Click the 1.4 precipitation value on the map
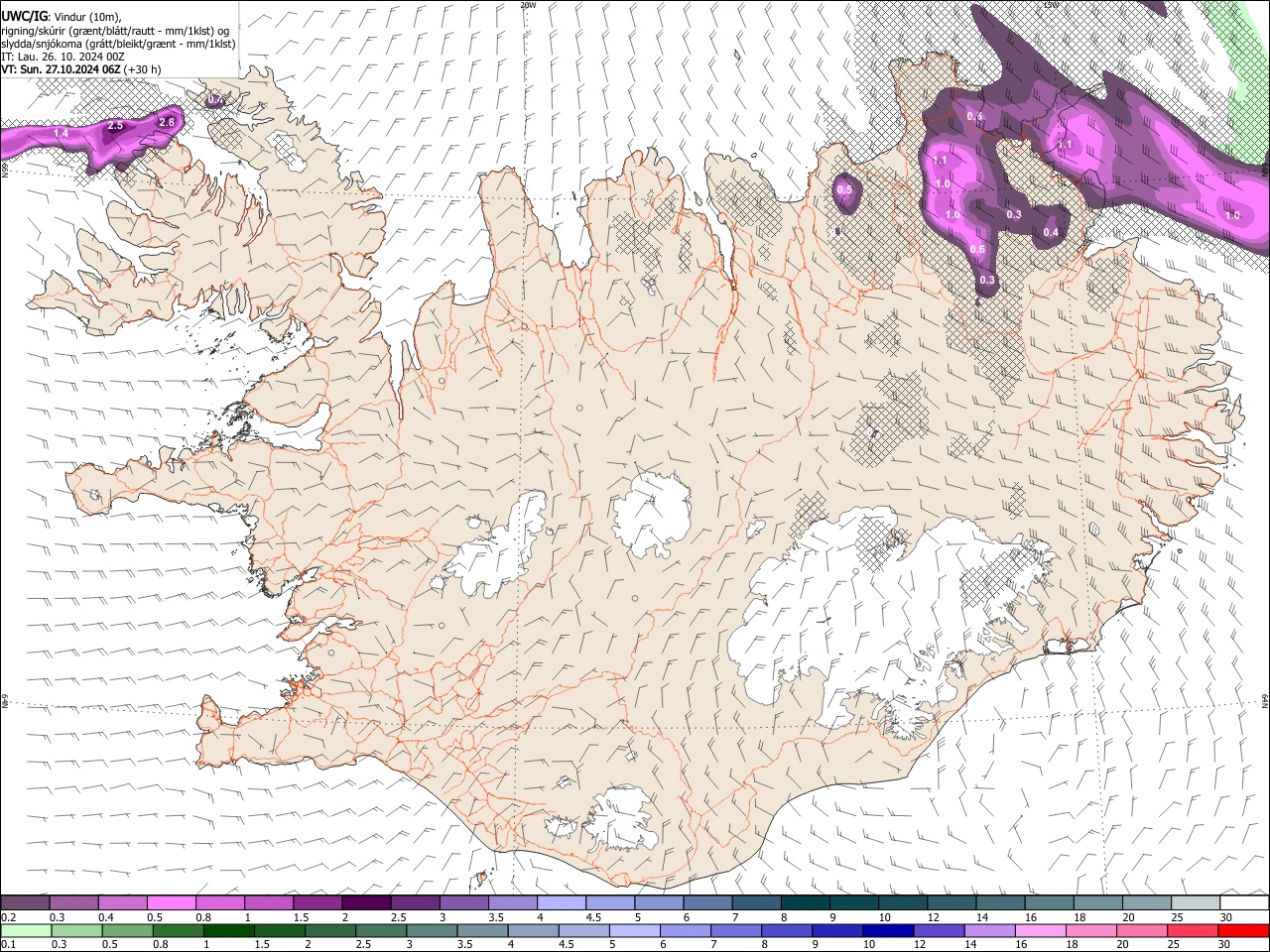This screenshot has width=1270, height=952. pyautogui.click(x=61, y=133)
